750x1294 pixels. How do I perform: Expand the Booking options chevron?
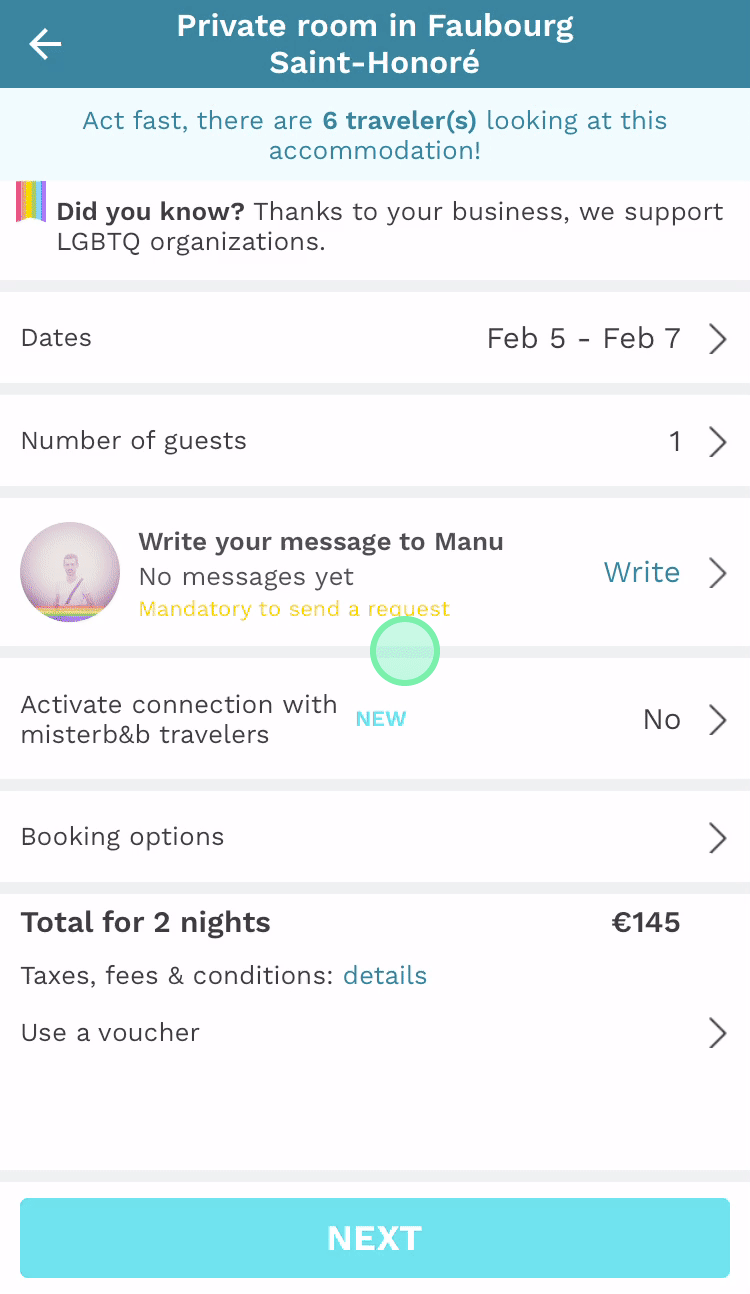(x=717, y=837)
